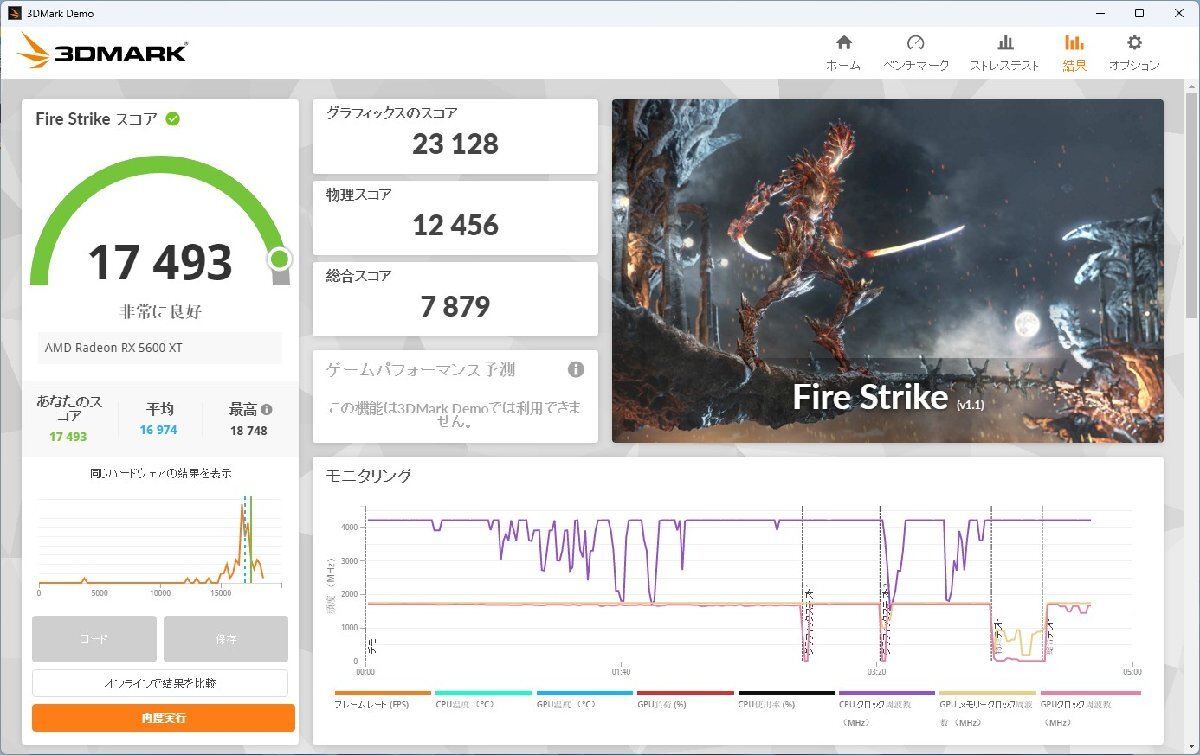Click the 物理スコア 12 456 card
This screenshot has height=755, width=1200.
455,217
